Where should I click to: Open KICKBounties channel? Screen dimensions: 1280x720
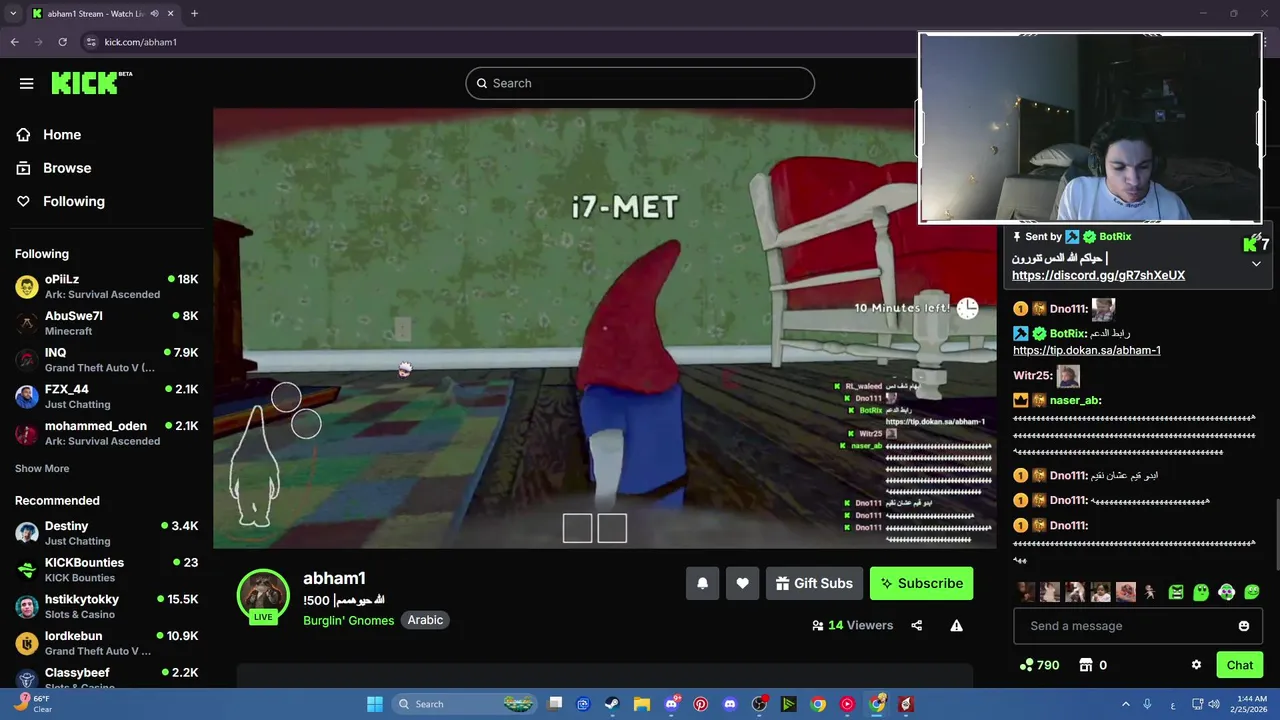coord(106,570)
